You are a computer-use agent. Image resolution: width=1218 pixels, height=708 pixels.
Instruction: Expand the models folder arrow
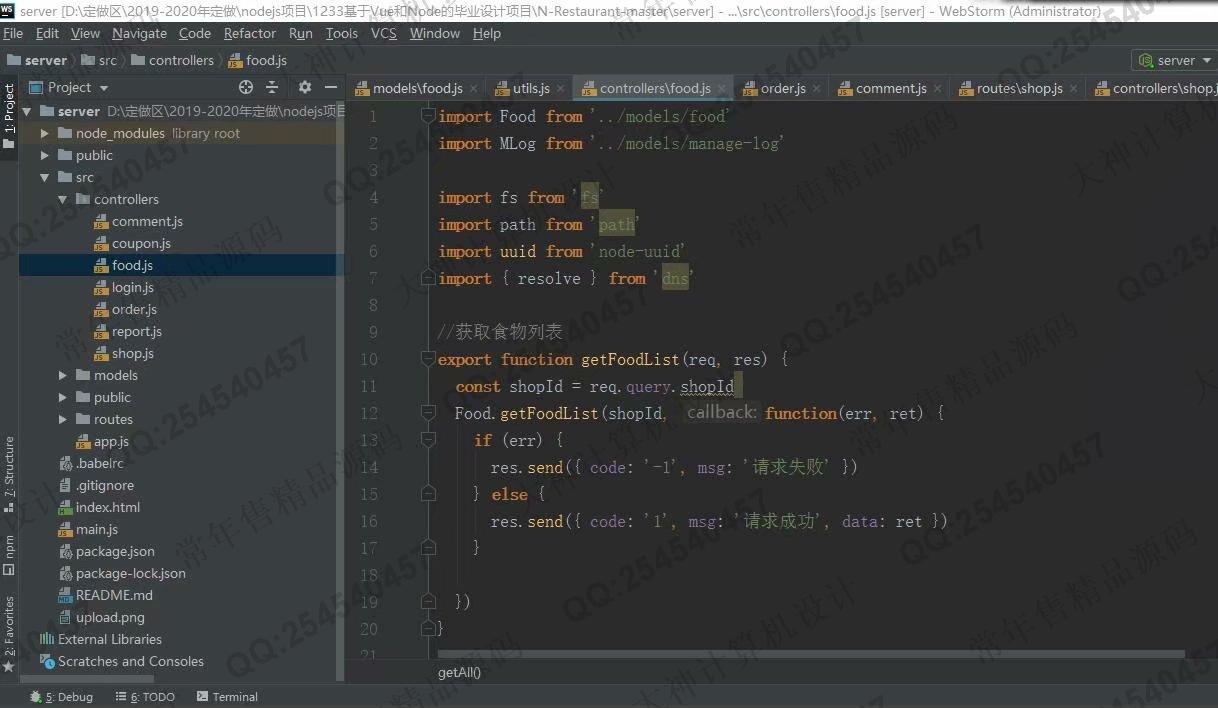click(63, 375)
